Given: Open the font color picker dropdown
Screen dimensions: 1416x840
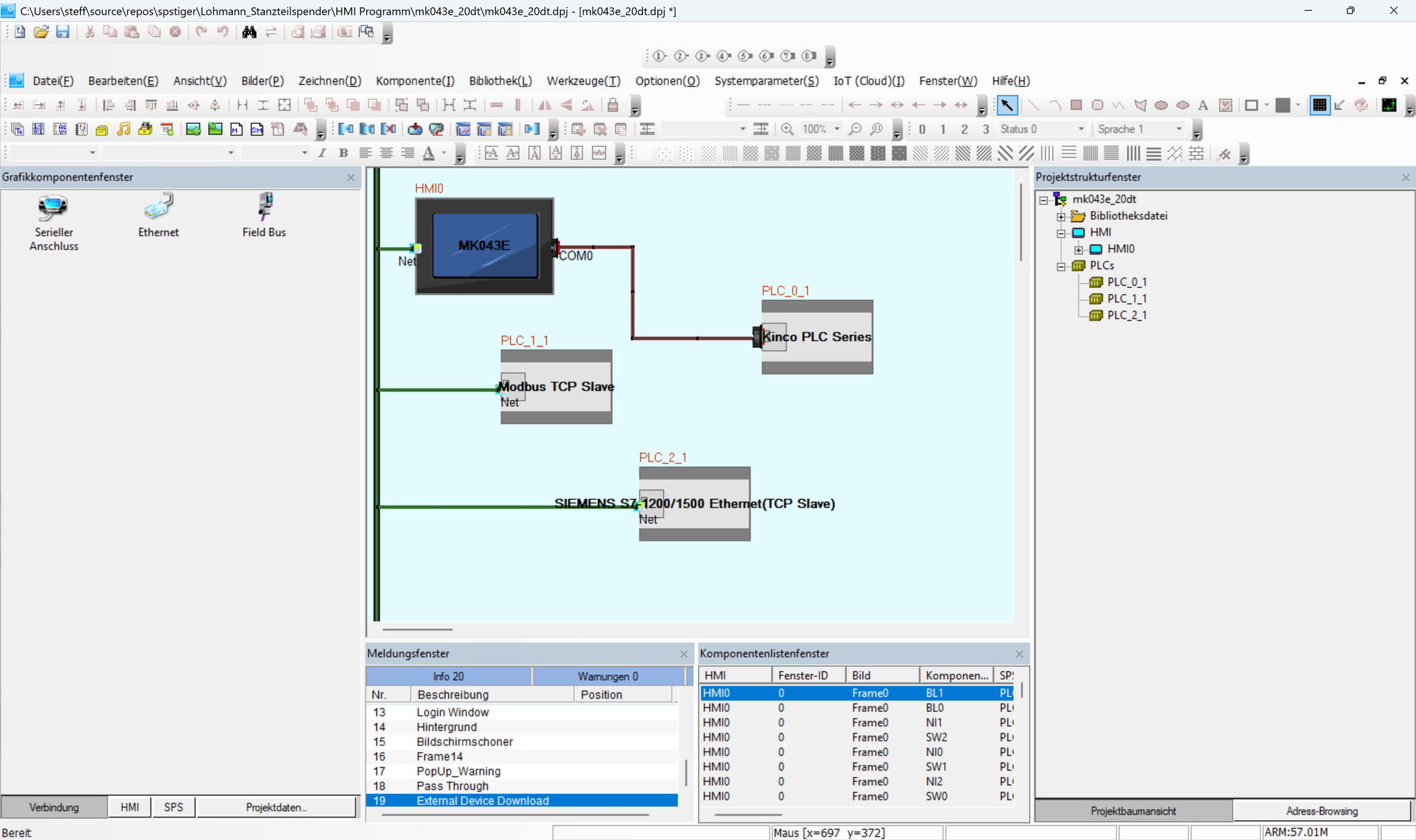Looking at the screenshot, I should click(444, 153).
